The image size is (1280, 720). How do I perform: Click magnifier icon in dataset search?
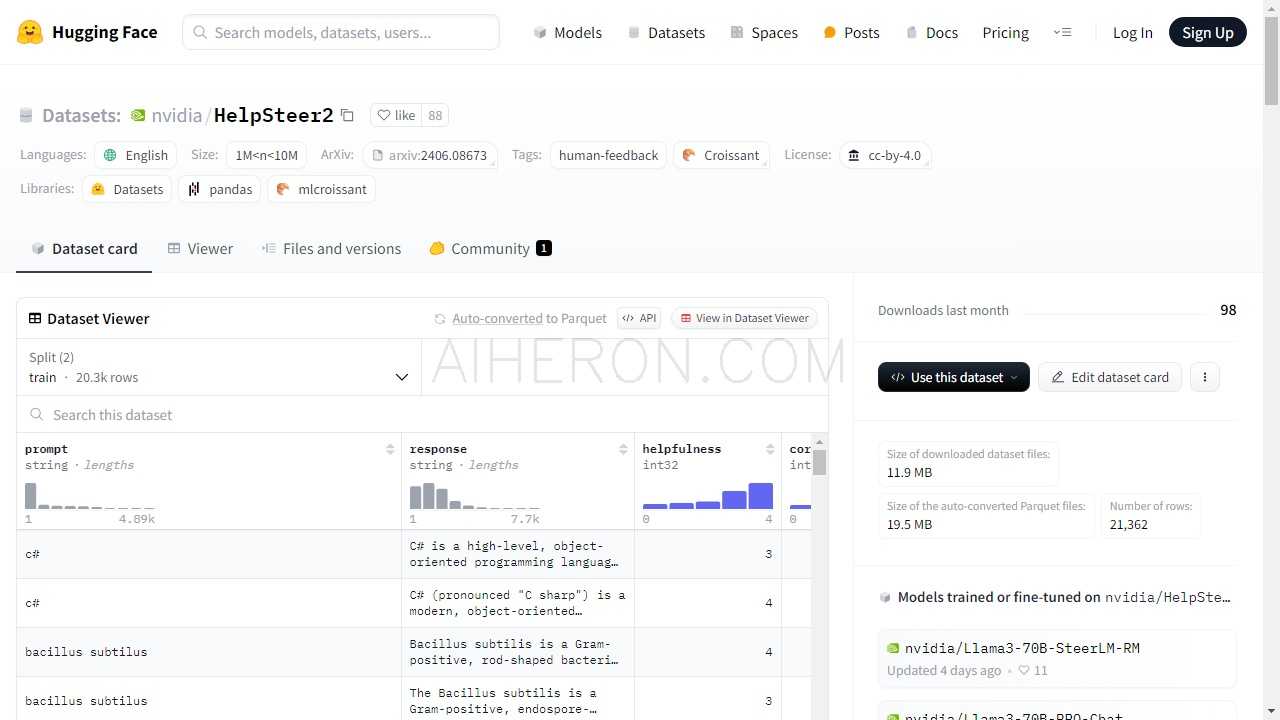point(37,414)
